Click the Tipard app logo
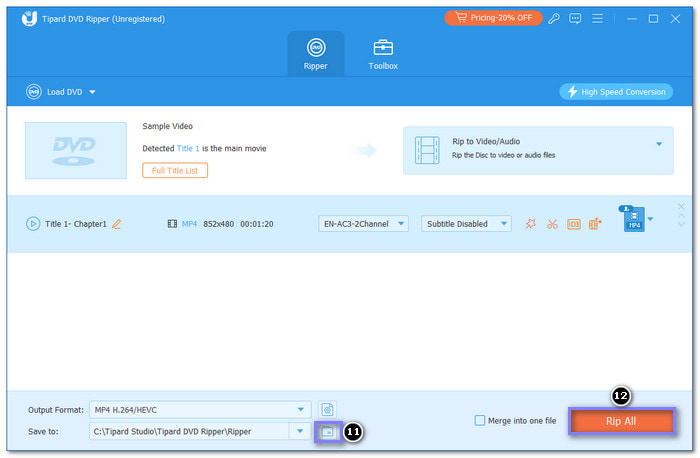This screenshot has height=458, width=700. pos(29,19)
